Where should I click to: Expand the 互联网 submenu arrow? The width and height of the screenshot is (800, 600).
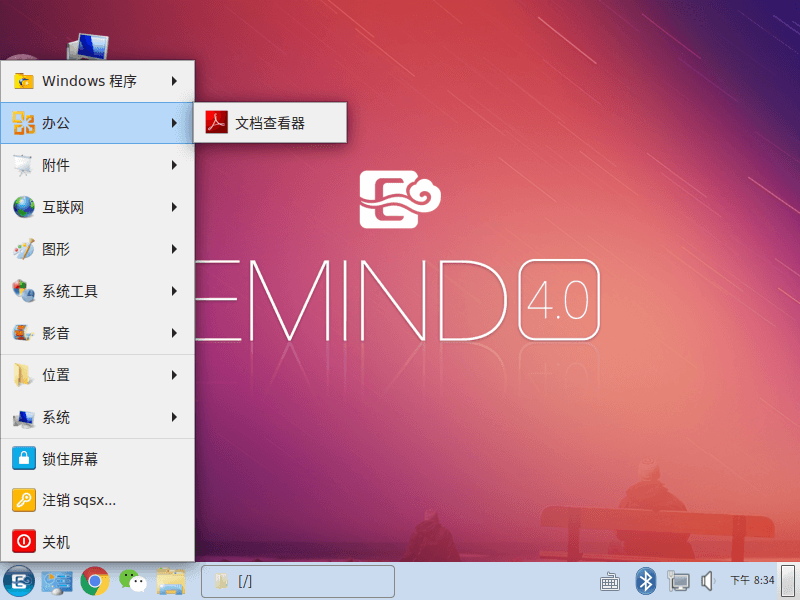click(174, 207)
